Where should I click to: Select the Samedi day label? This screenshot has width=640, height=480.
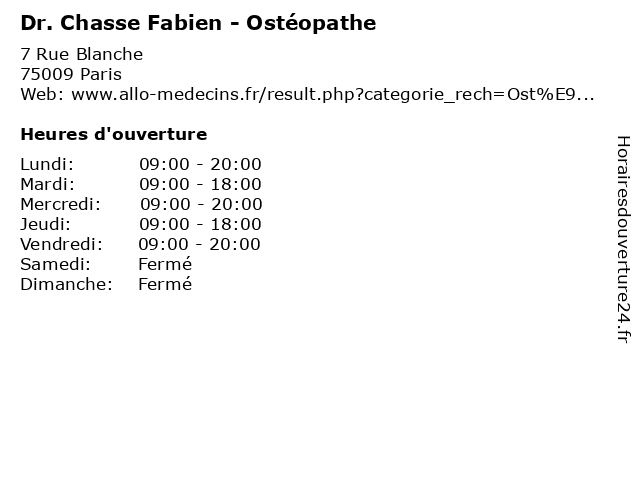55,264
